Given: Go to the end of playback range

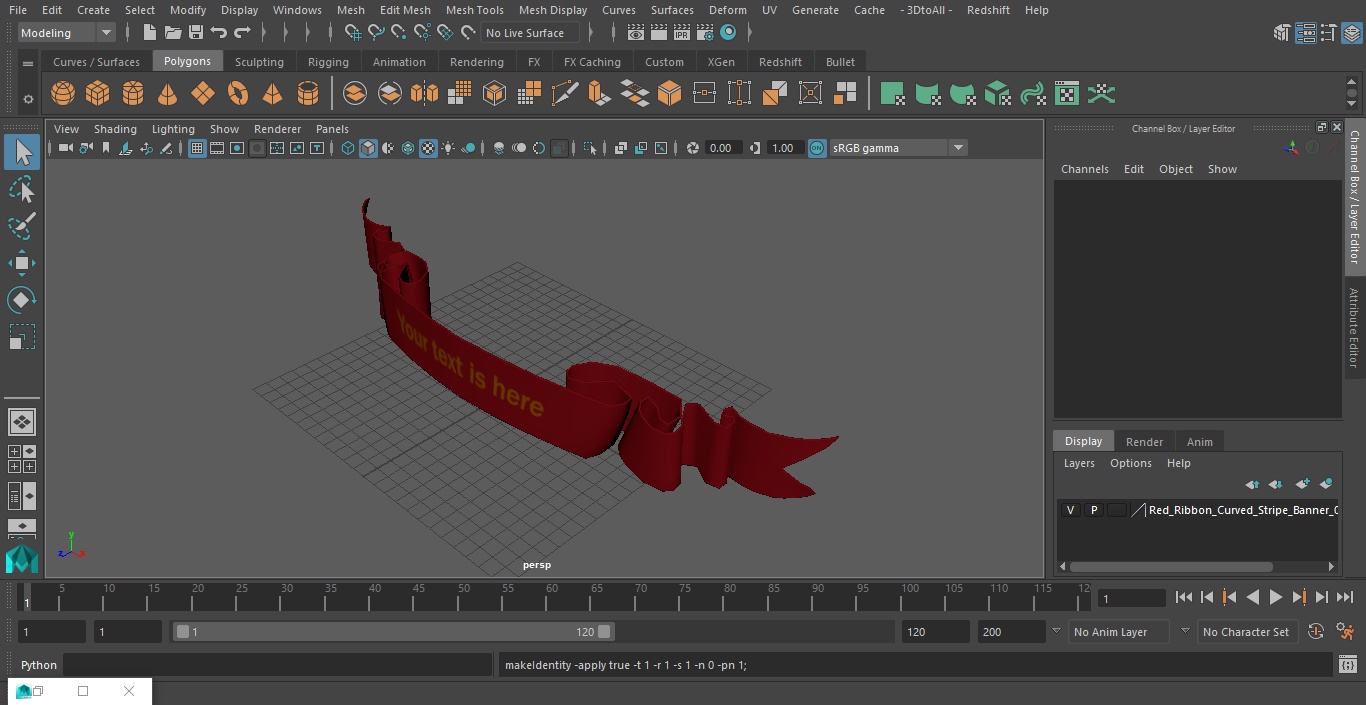Looking at the screenshot, I should (1345, 597).
